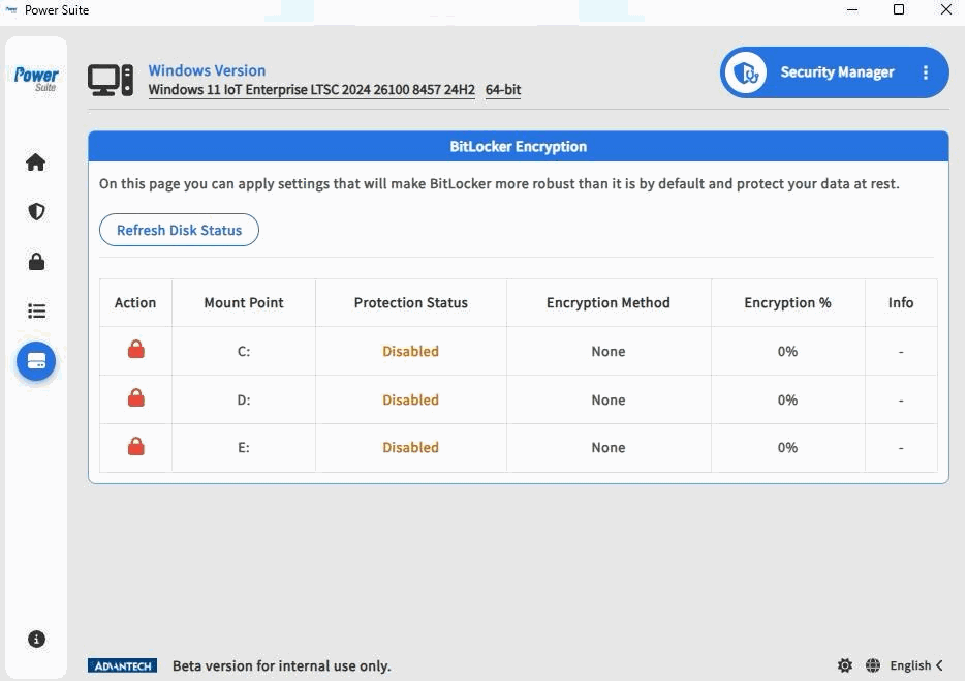The height and width of the screenshot is (681, 965).
Task: Click the Security Manager button
Action: point(834,73)
